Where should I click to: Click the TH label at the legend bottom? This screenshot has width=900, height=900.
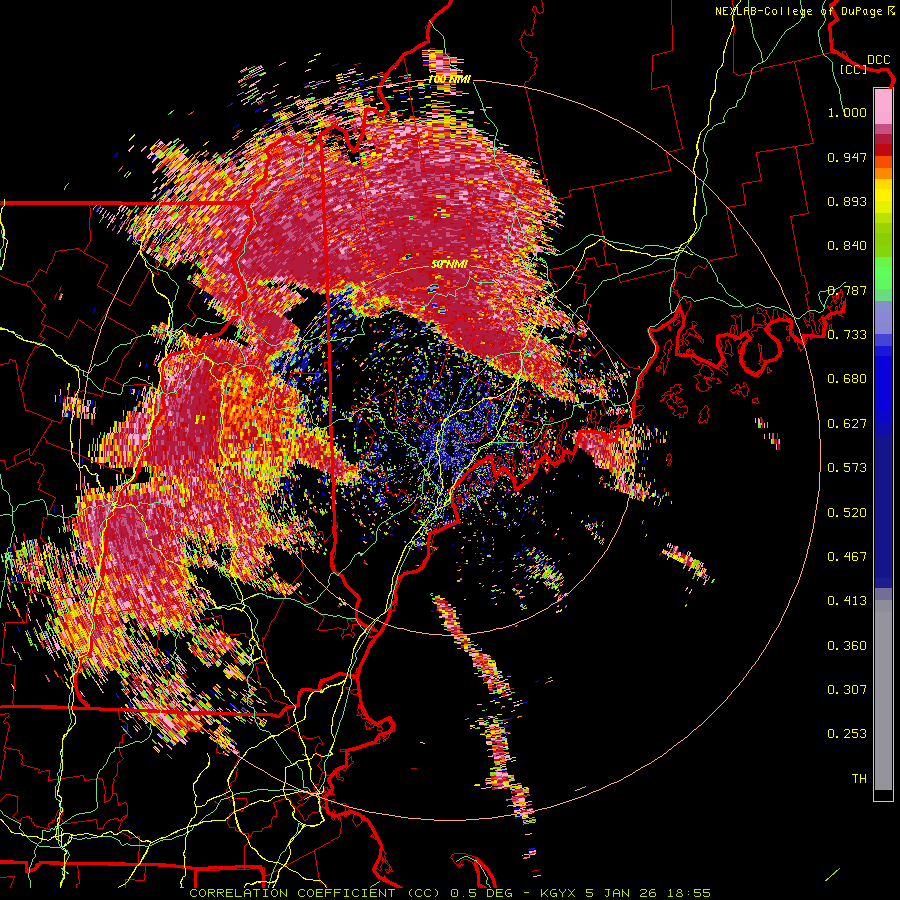pos(859,779)
